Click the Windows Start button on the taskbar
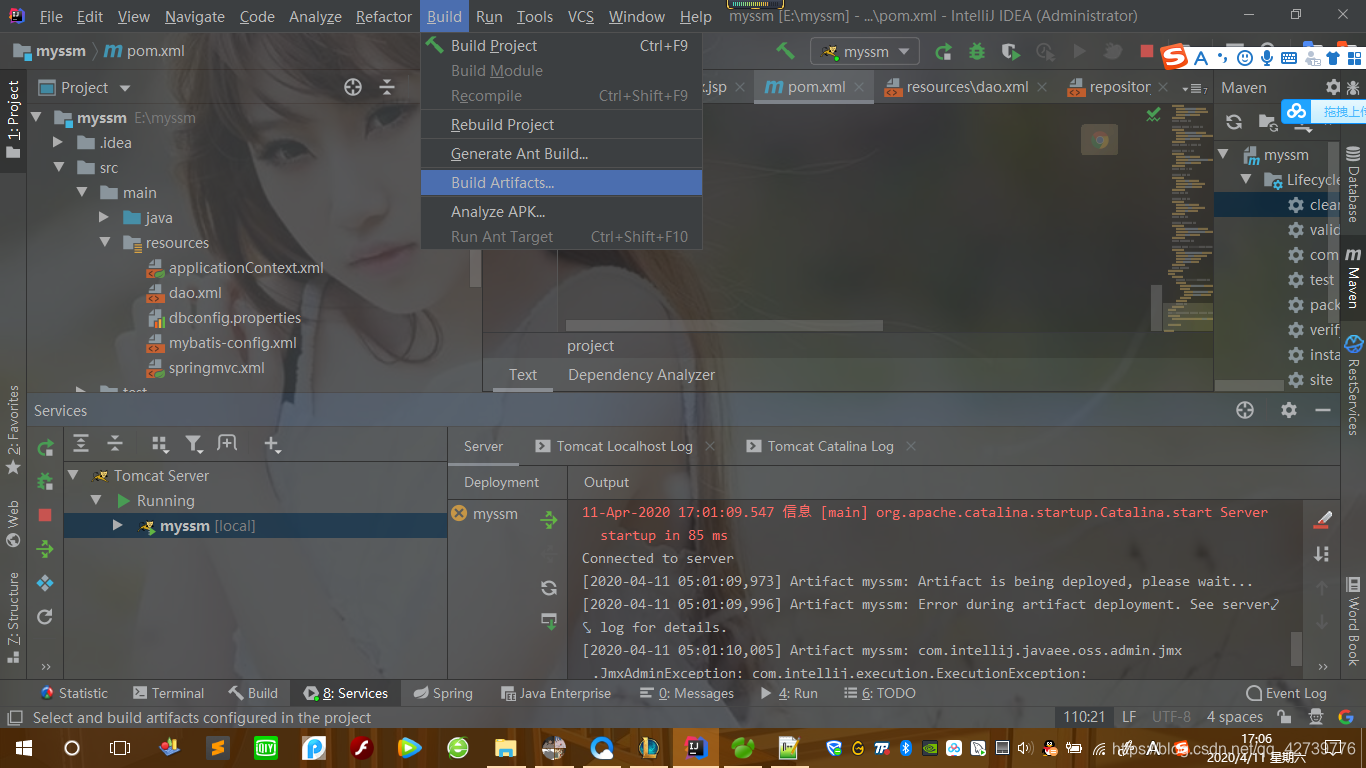Viewport: 1366px width, 768px height. click(x=23, y=748)
